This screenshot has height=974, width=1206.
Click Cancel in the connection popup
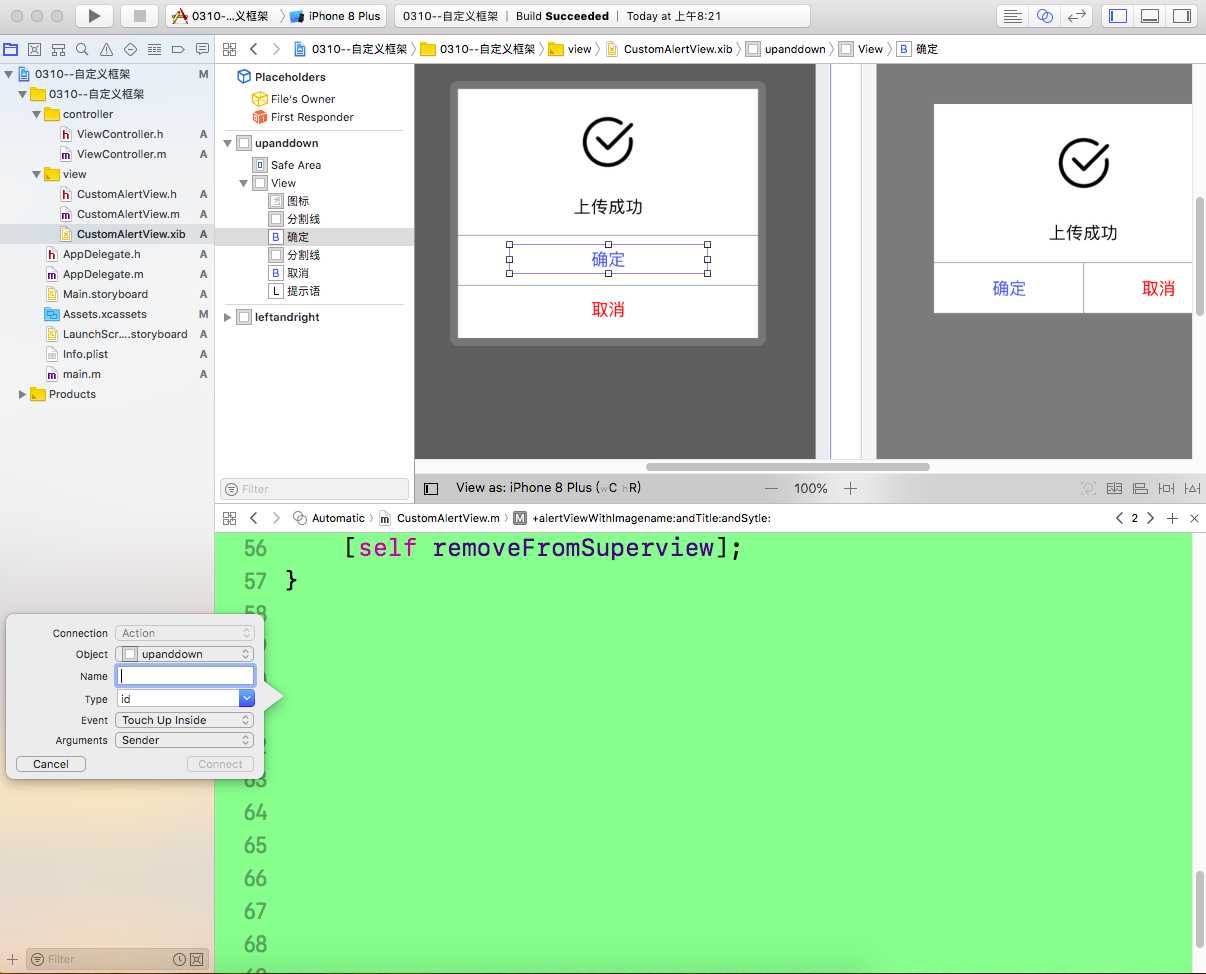point(51,764)
